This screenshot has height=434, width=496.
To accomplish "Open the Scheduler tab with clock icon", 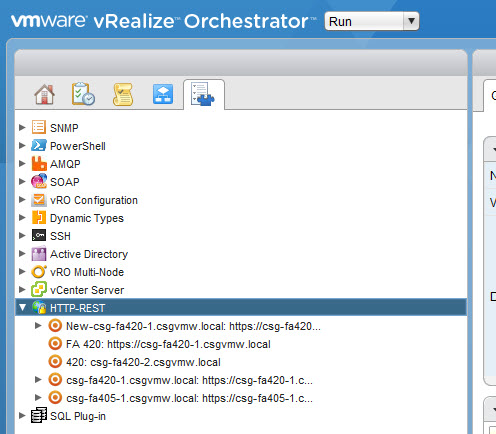I will click(x=83, y=94).
